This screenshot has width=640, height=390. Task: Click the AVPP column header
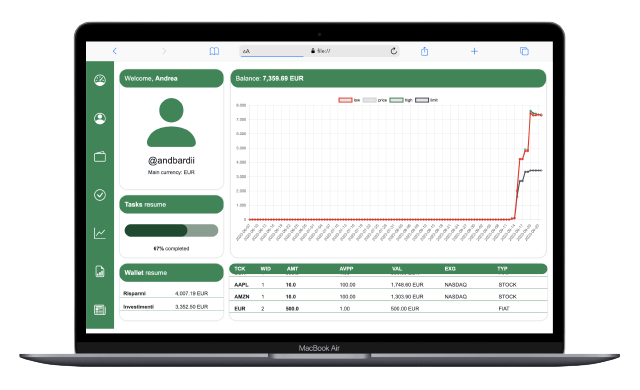click(347, 269)
